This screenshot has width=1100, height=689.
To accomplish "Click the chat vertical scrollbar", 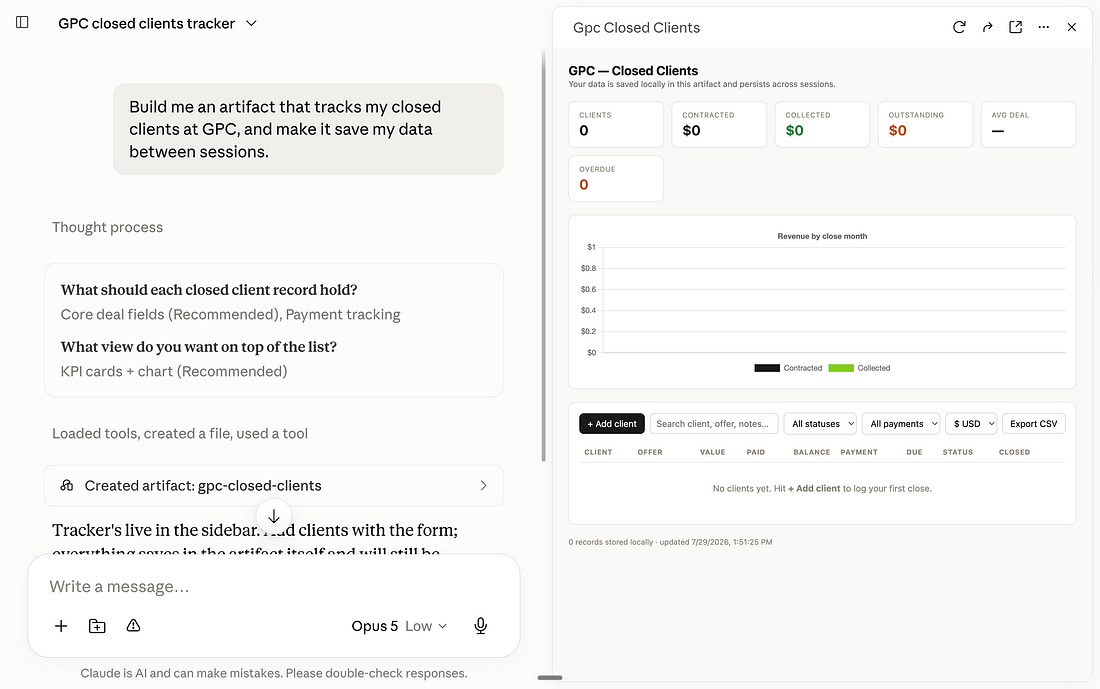I will pyautogui.click(x=544, y=256).
